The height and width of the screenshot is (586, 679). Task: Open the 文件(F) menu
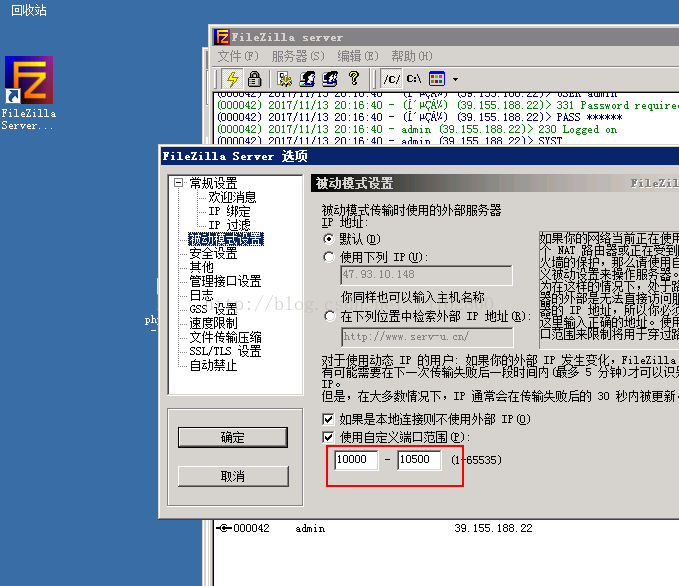coord(238,56)
